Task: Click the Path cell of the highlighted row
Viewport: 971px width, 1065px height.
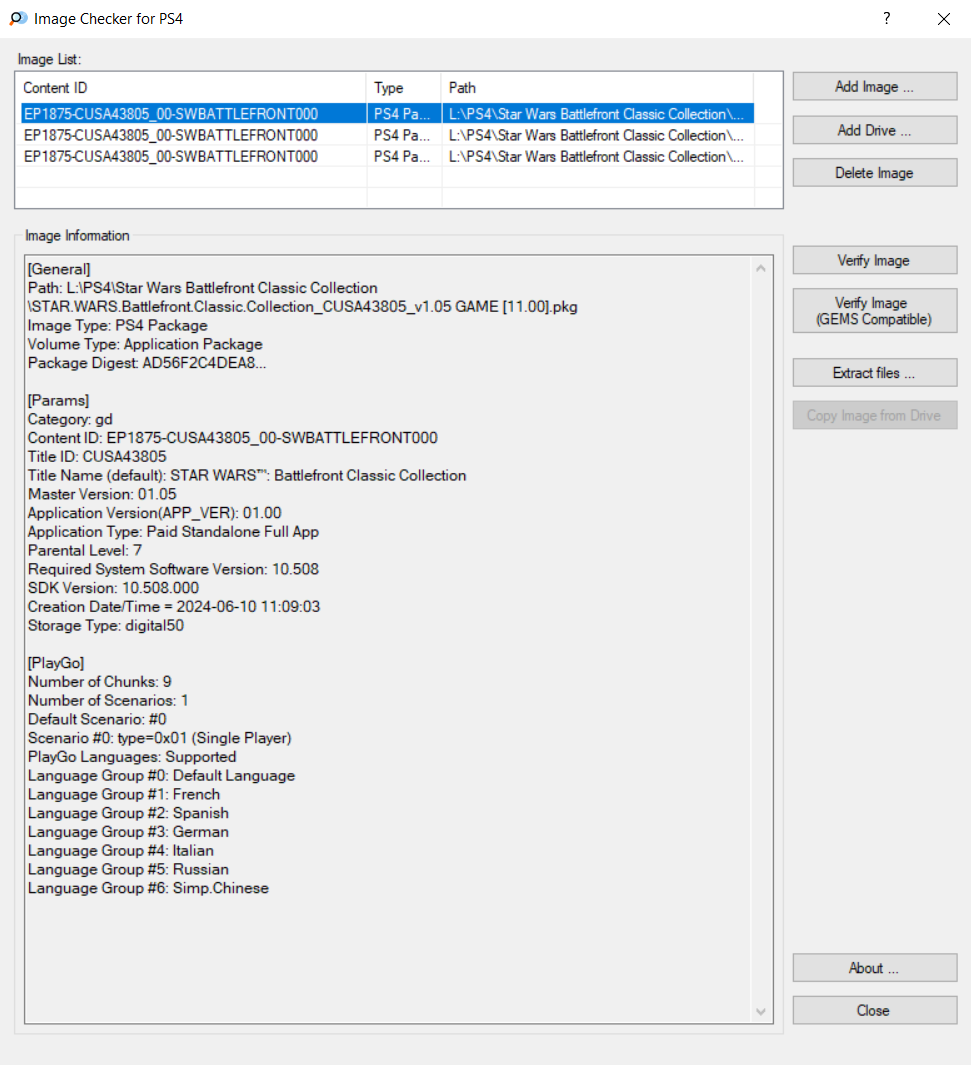Action: coord(598,113)
